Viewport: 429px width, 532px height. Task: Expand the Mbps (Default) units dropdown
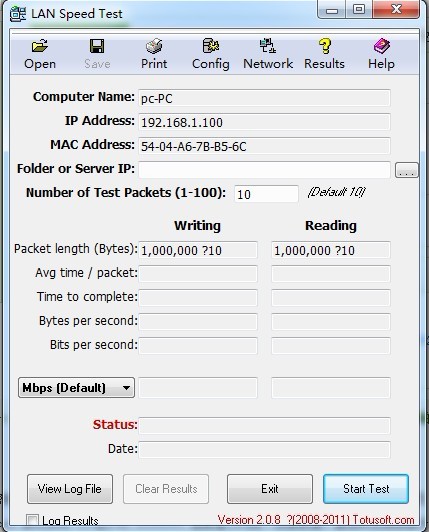coord(76,387)
